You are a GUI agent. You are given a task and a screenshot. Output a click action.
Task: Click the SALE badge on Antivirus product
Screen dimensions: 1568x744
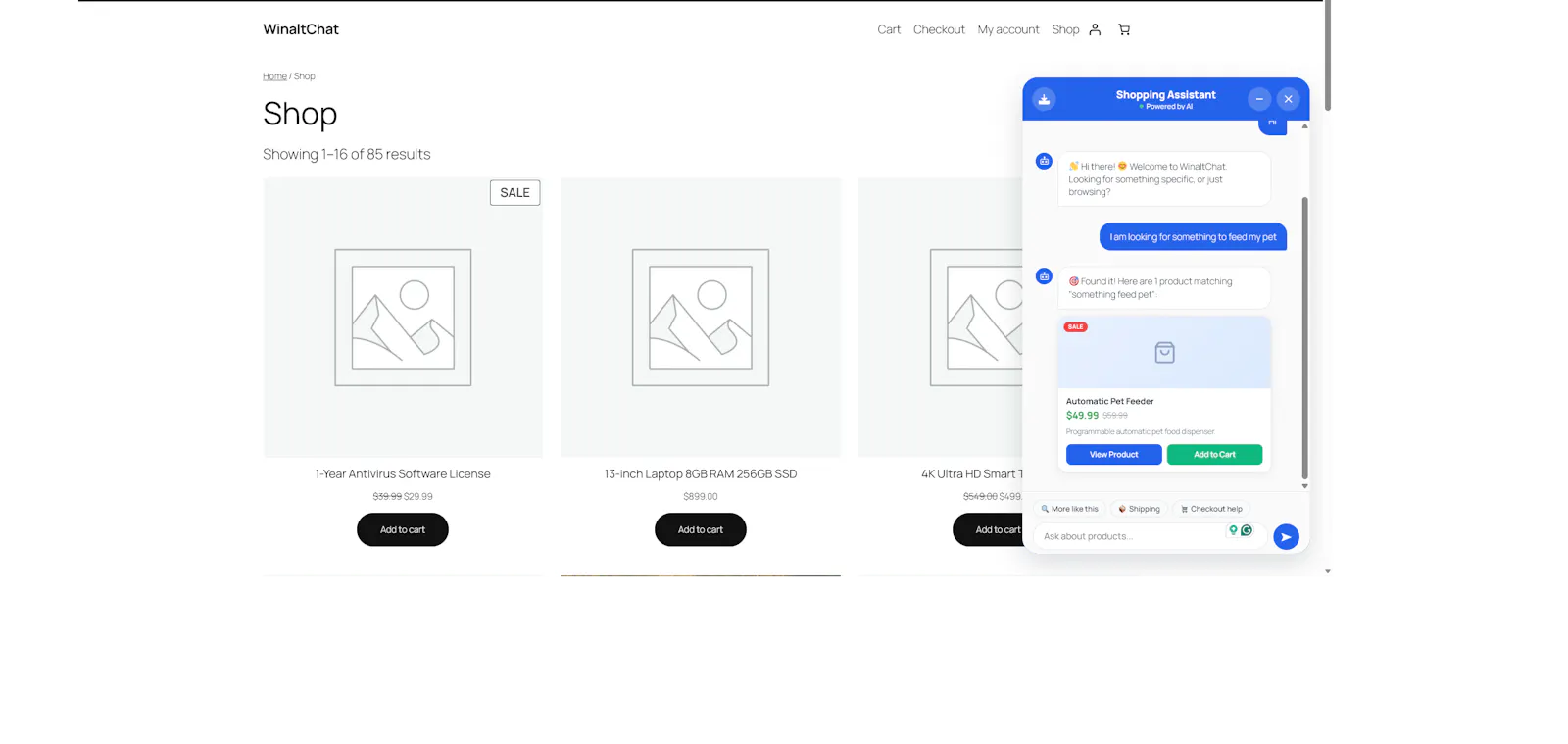click(x=514, y=193)
